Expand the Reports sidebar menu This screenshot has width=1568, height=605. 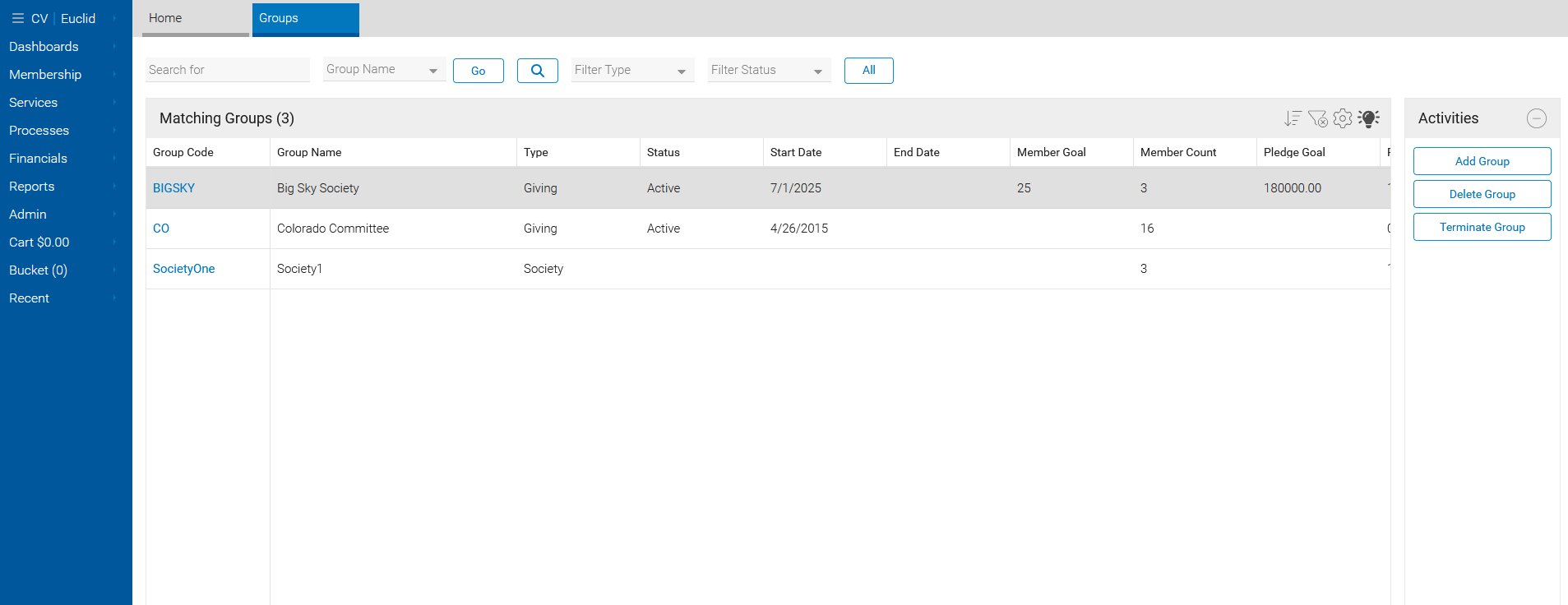pos(66,187)
